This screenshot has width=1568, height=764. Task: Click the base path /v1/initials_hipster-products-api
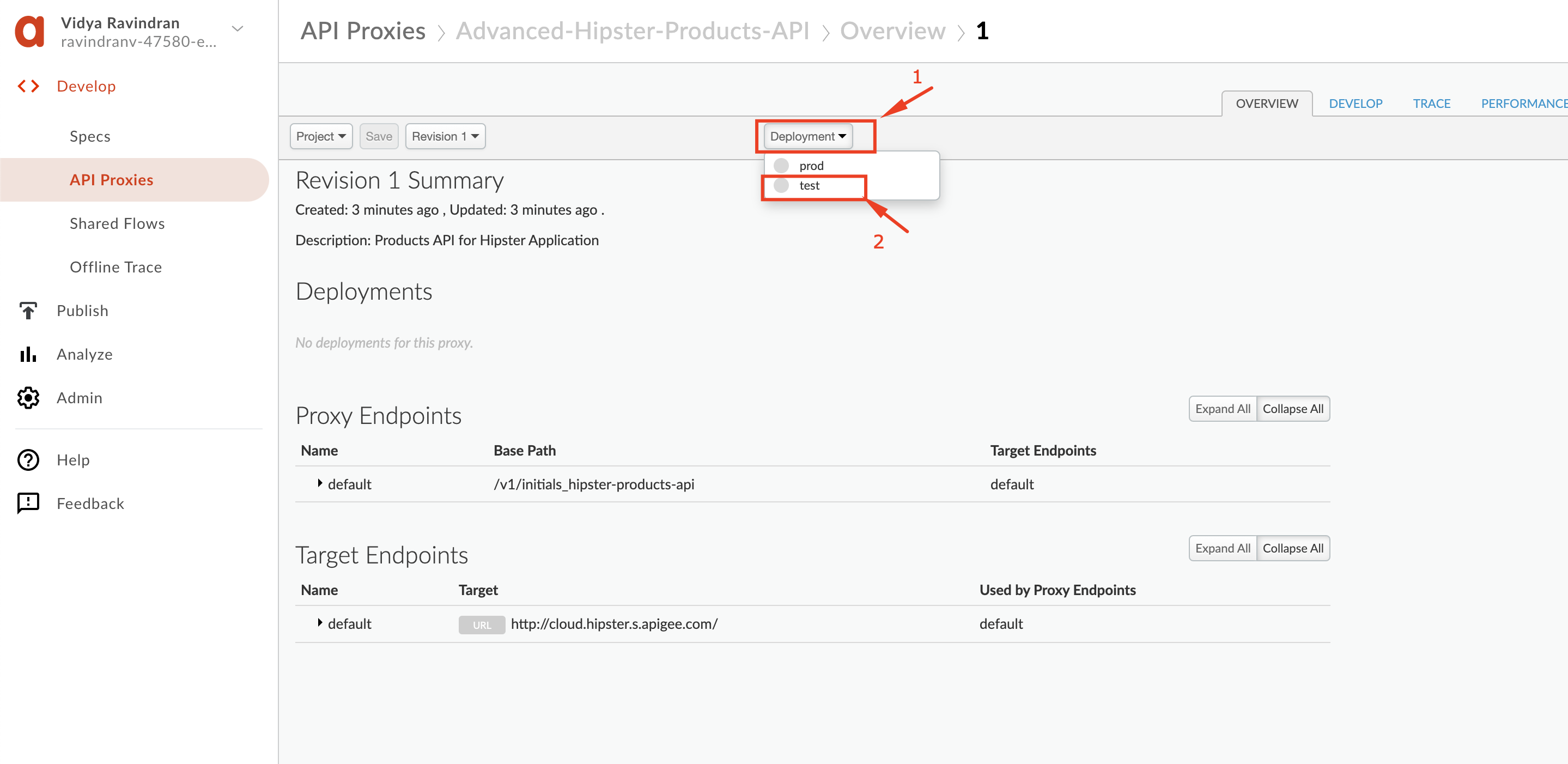click(593, 484)
